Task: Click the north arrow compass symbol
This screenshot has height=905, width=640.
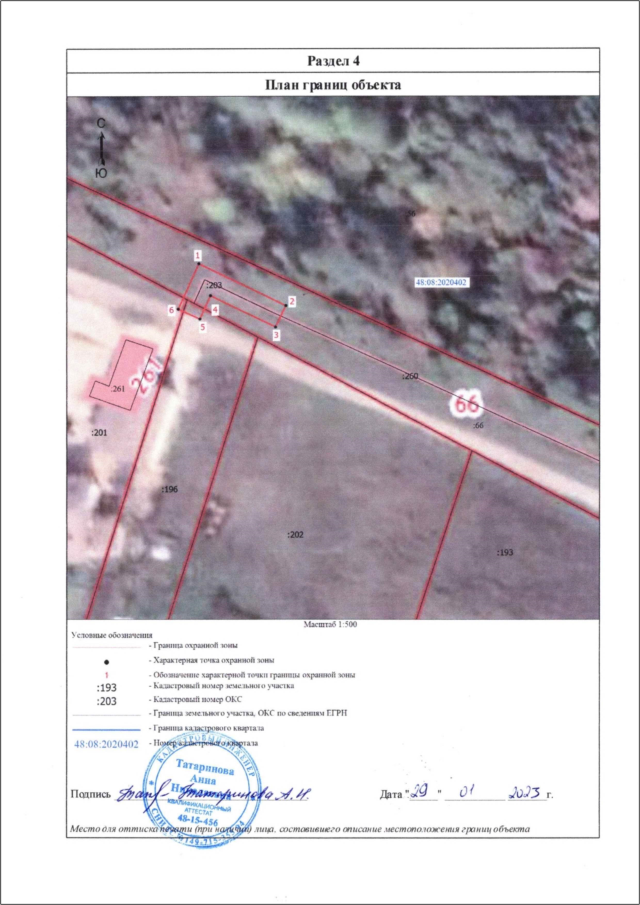Action: (101, 147)
